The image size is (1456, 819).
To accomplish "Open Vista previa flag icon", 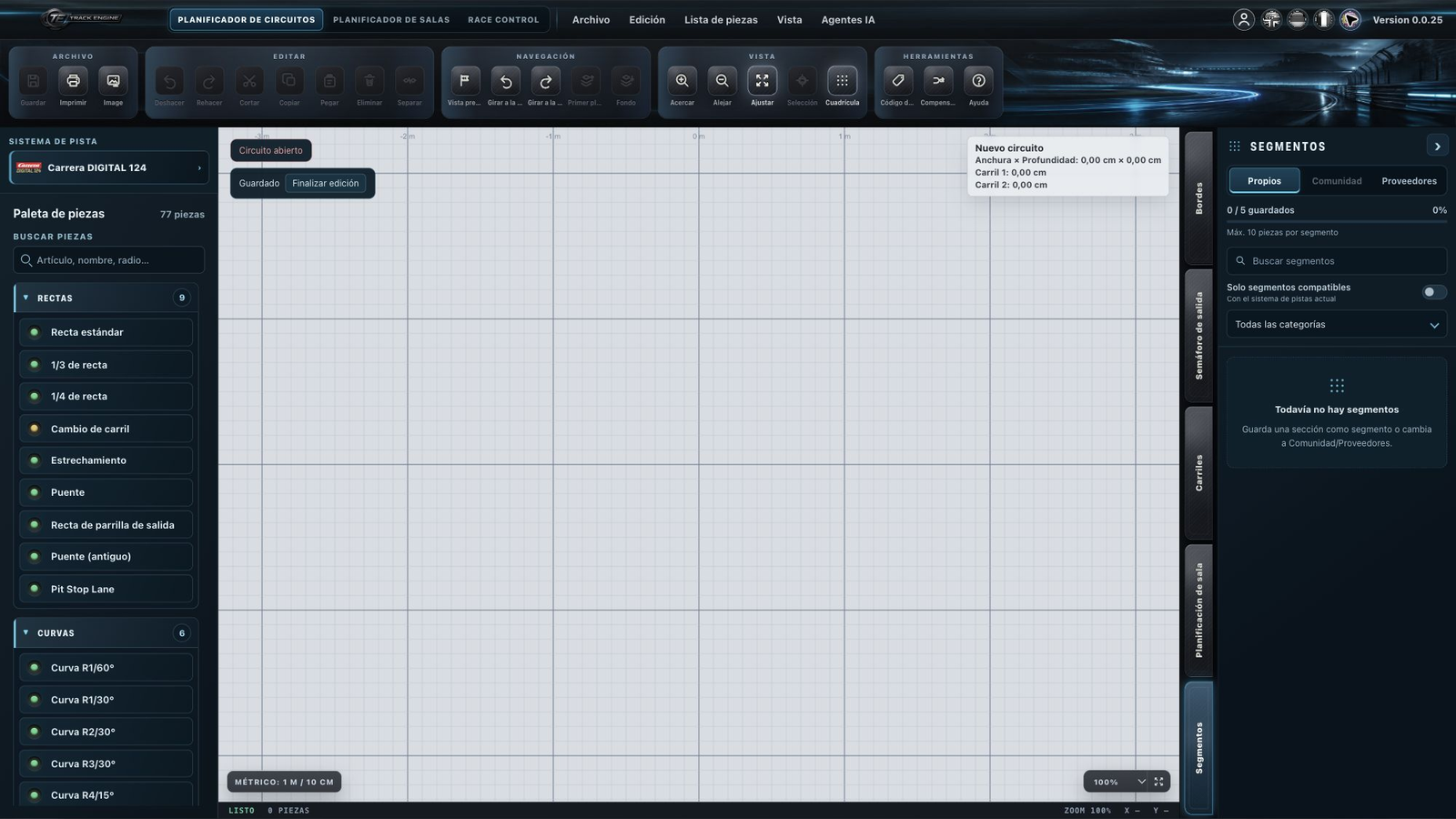I will point(464,81).
